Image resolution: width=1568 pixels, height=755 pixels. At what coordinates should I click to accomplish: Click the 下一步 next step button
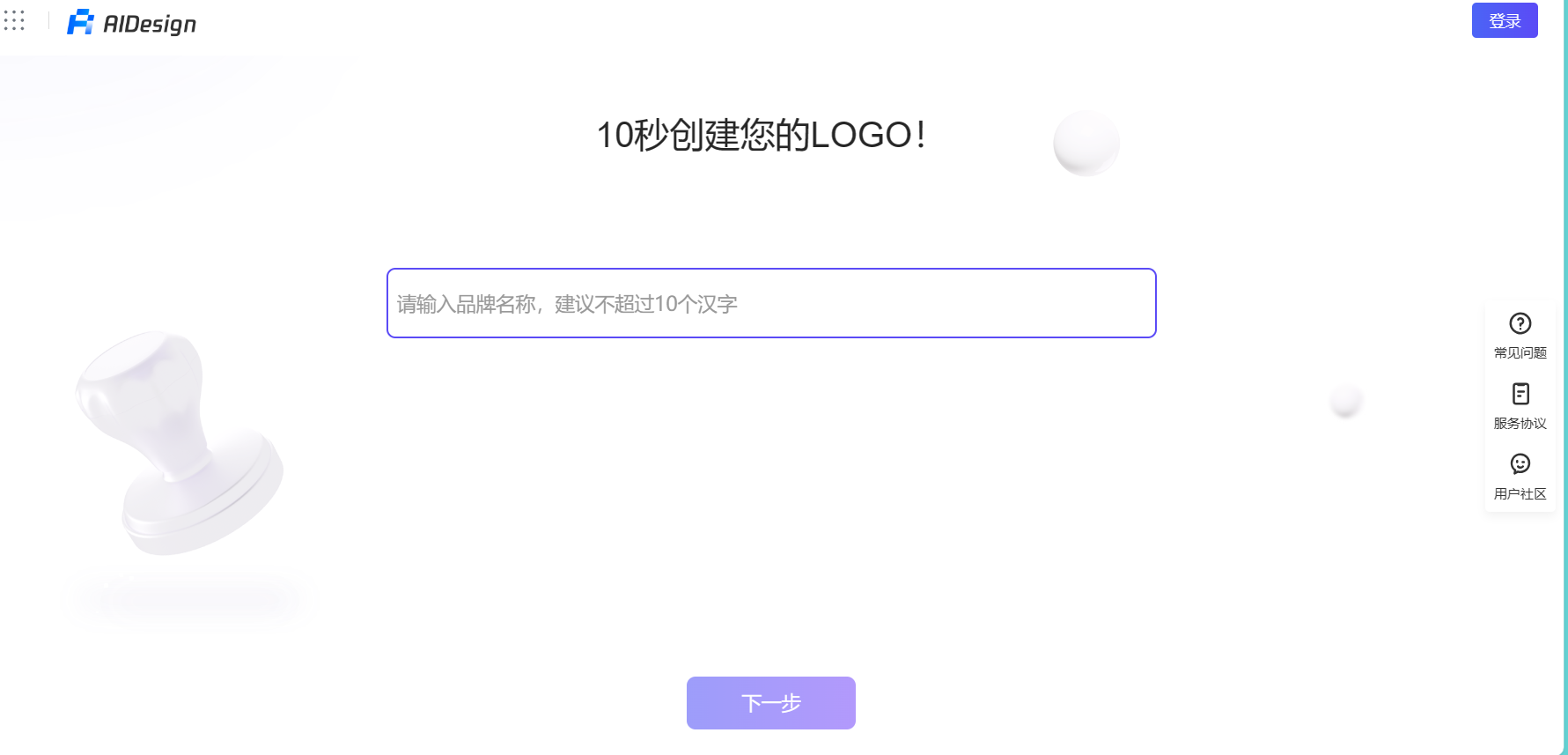[x=771, y=703]
